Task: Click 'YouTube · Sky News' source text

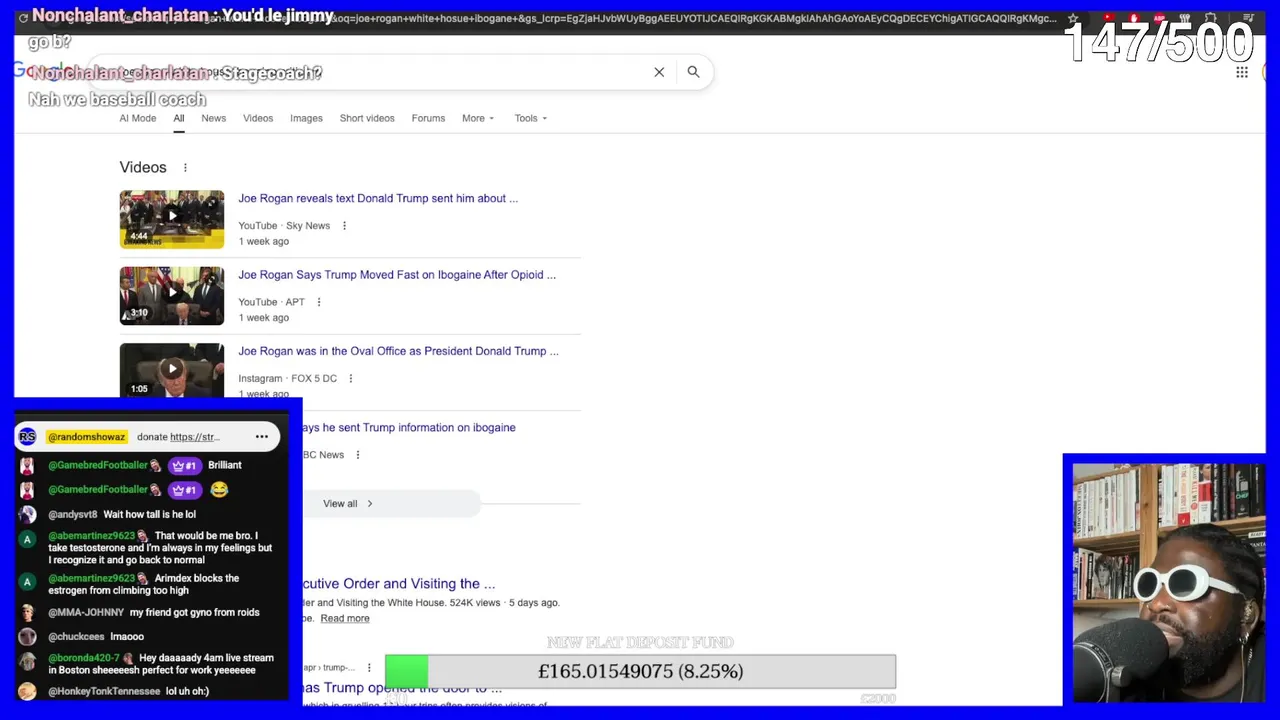Action: tap(284, 226)
